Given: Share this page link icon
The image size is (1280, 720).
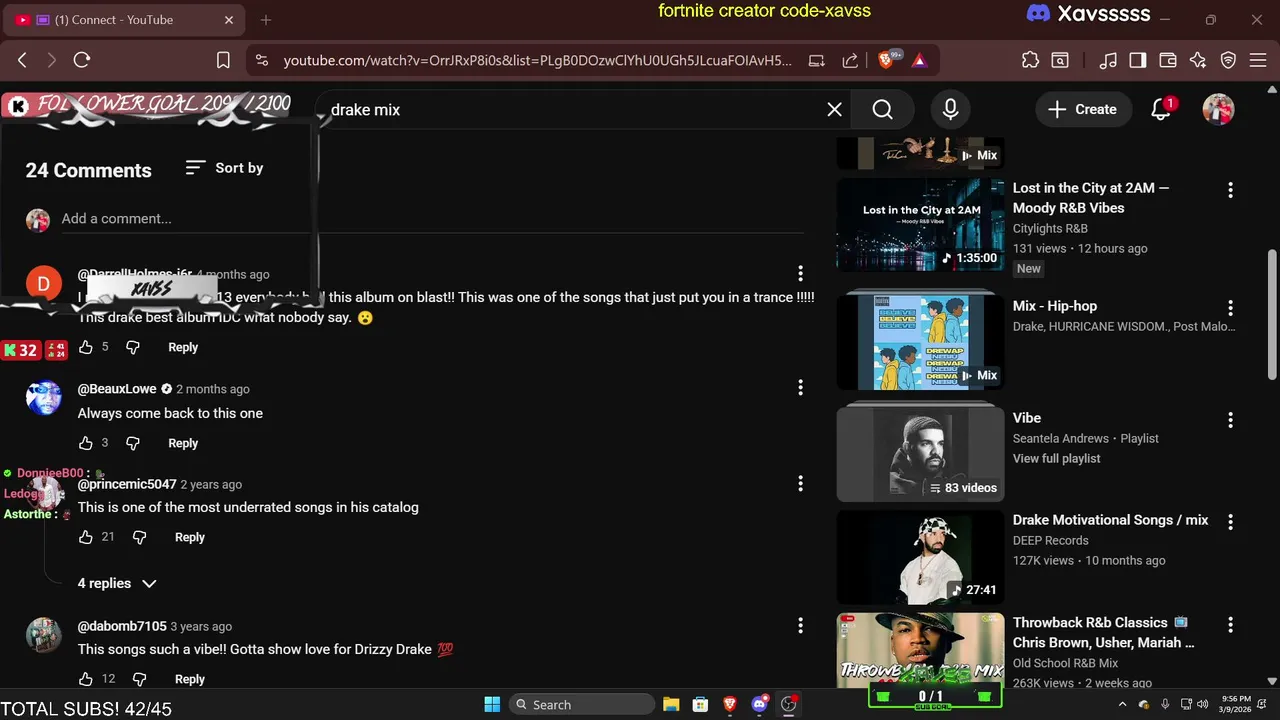Looking at the screenshot, I should coord(850,60).
